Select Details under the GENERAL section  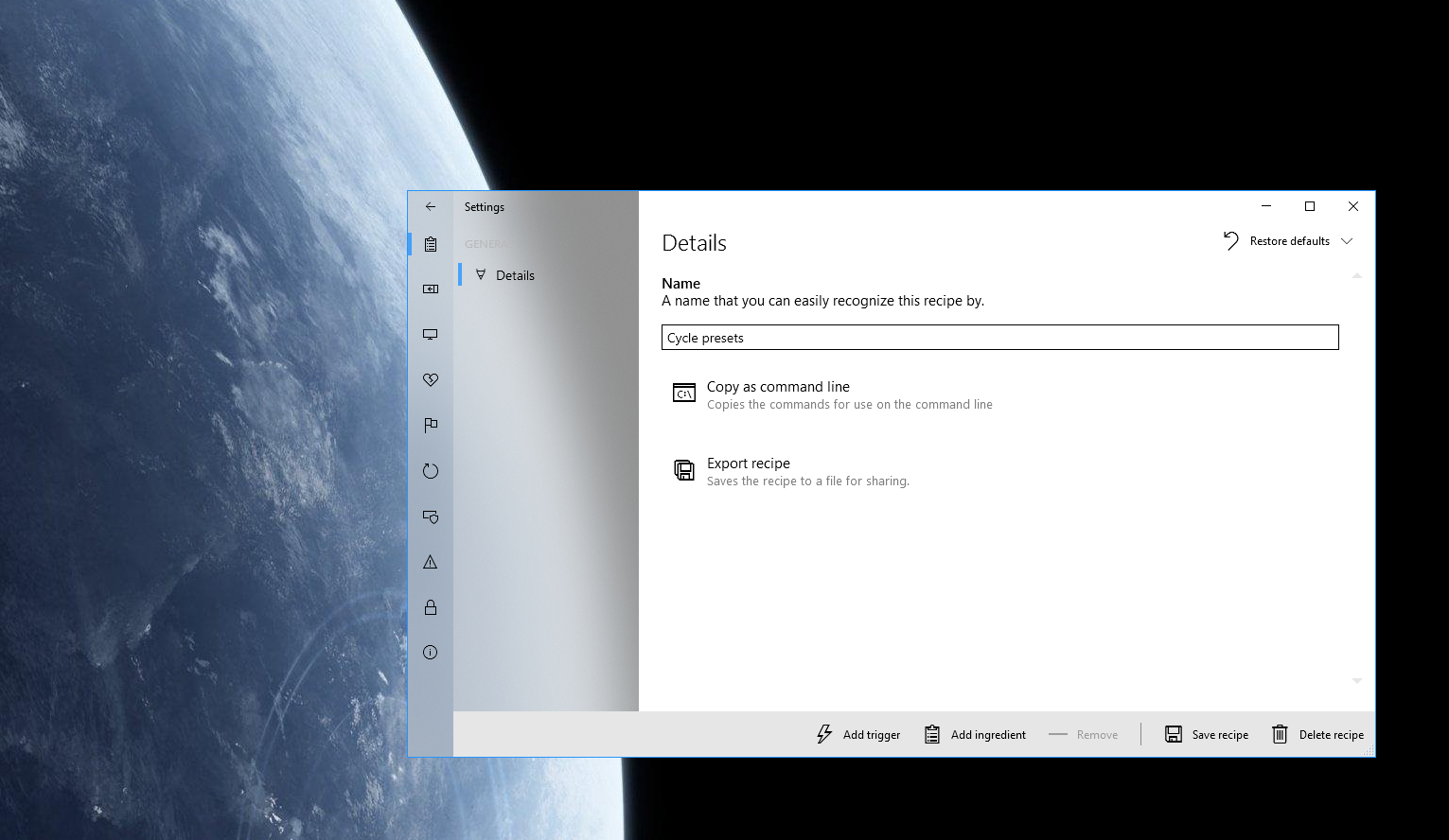[x=516, y=274]
